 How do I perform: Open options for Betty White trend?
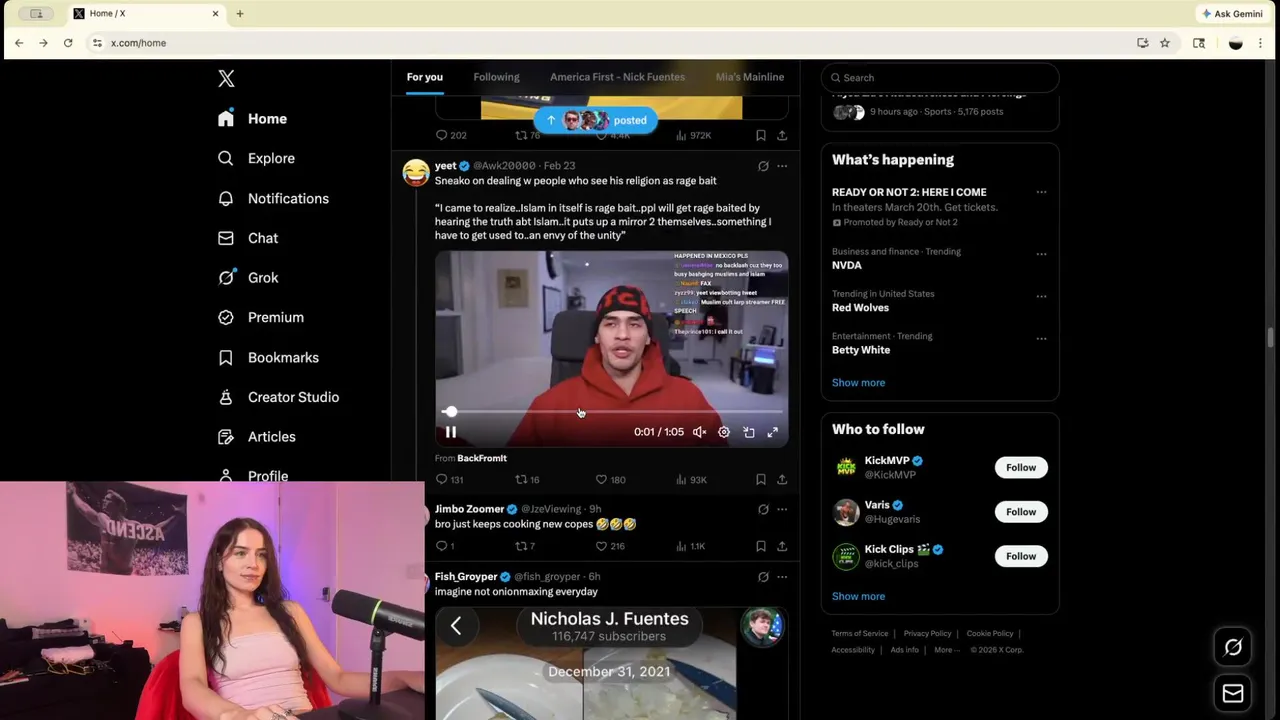coord(1041,339)
